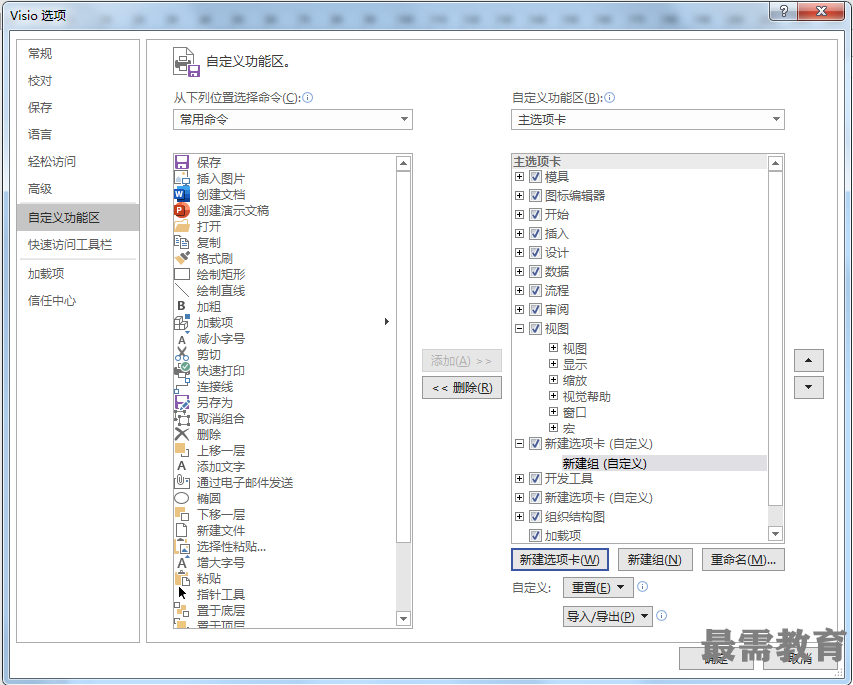Select the 连接线 connector icon
853x685 pixels.
click(182, 386)
